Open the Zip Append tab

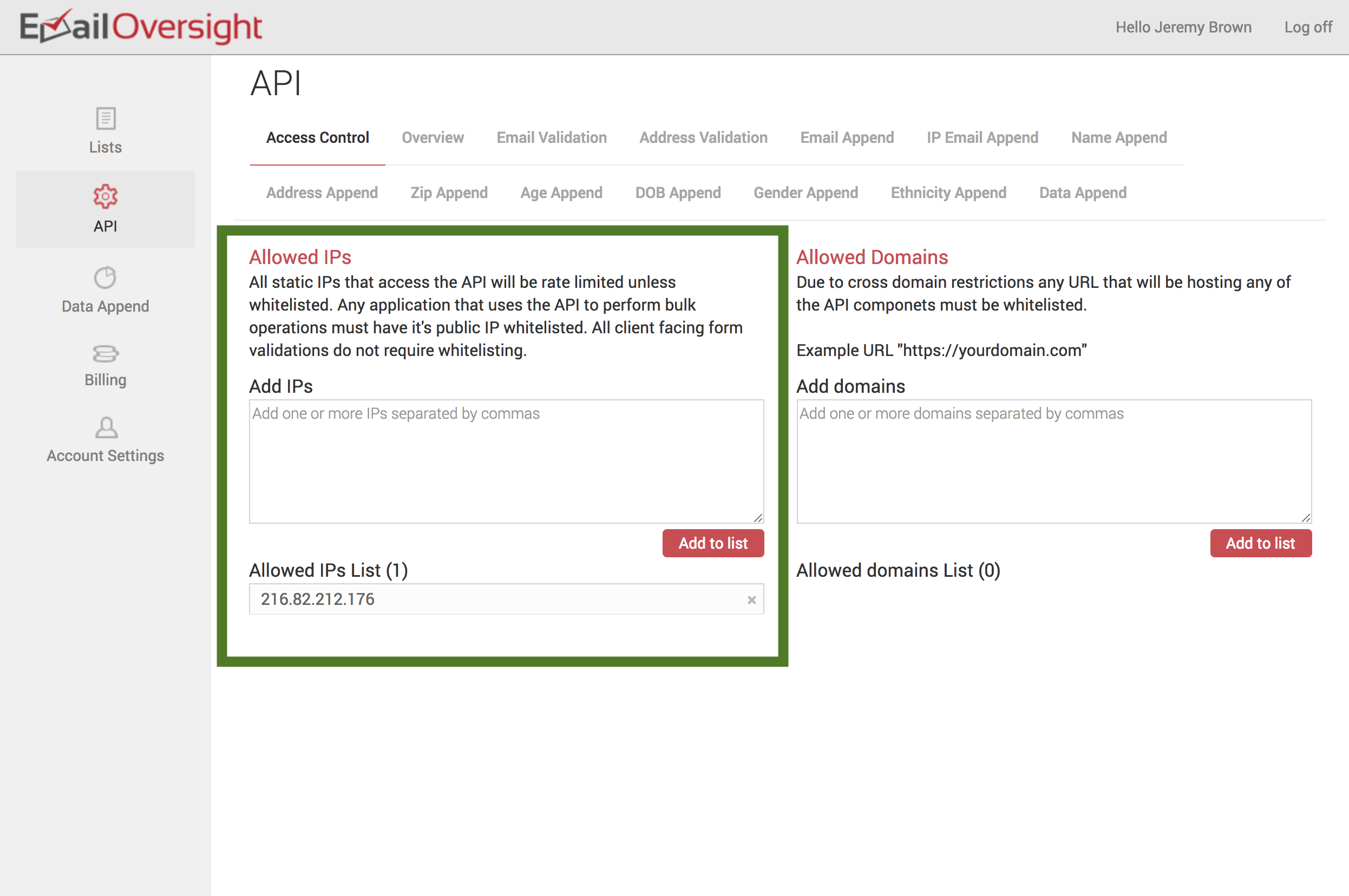click(449, 193)
